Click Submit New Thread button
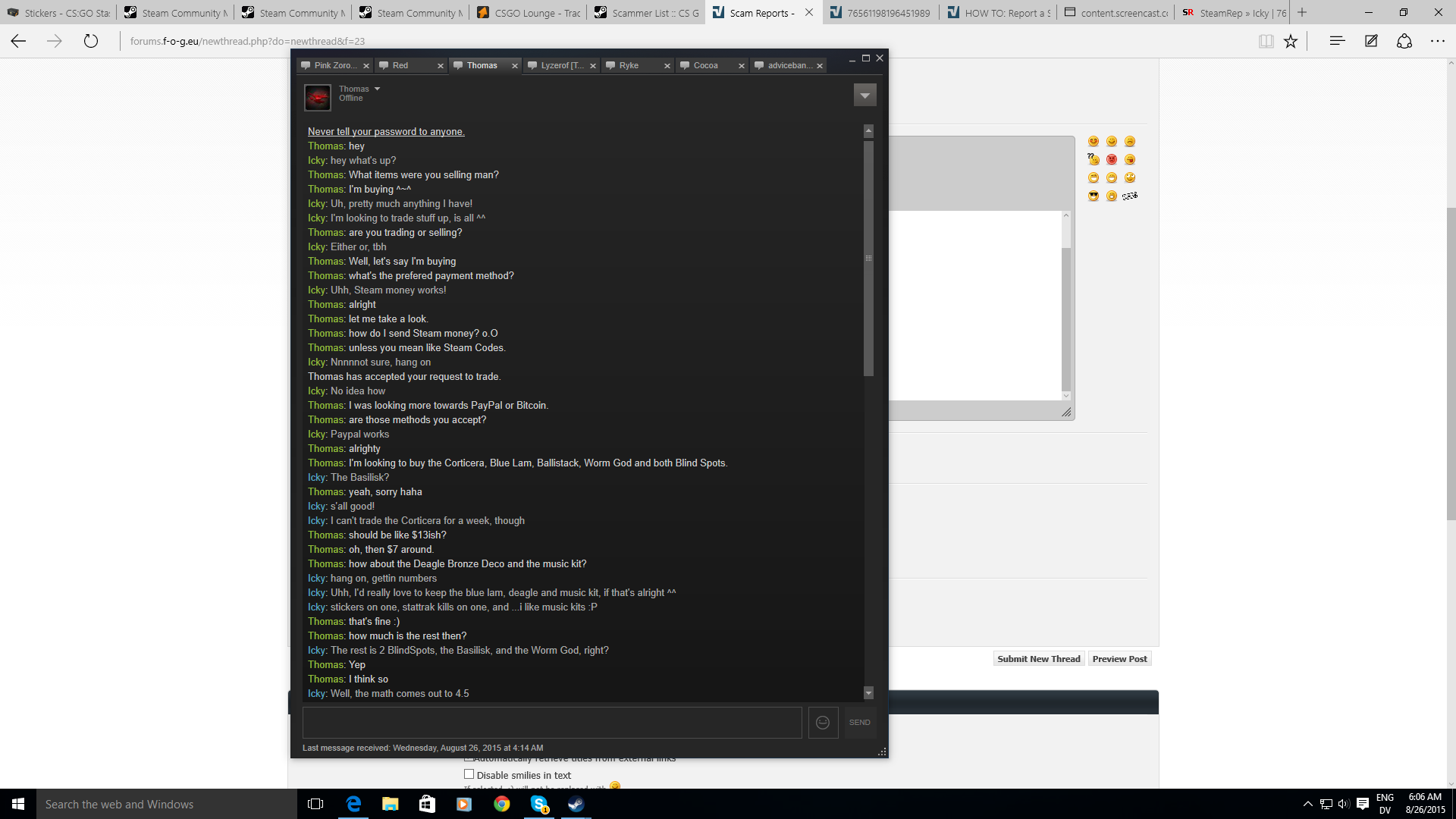The image size is (1456, 819). 1038,659
